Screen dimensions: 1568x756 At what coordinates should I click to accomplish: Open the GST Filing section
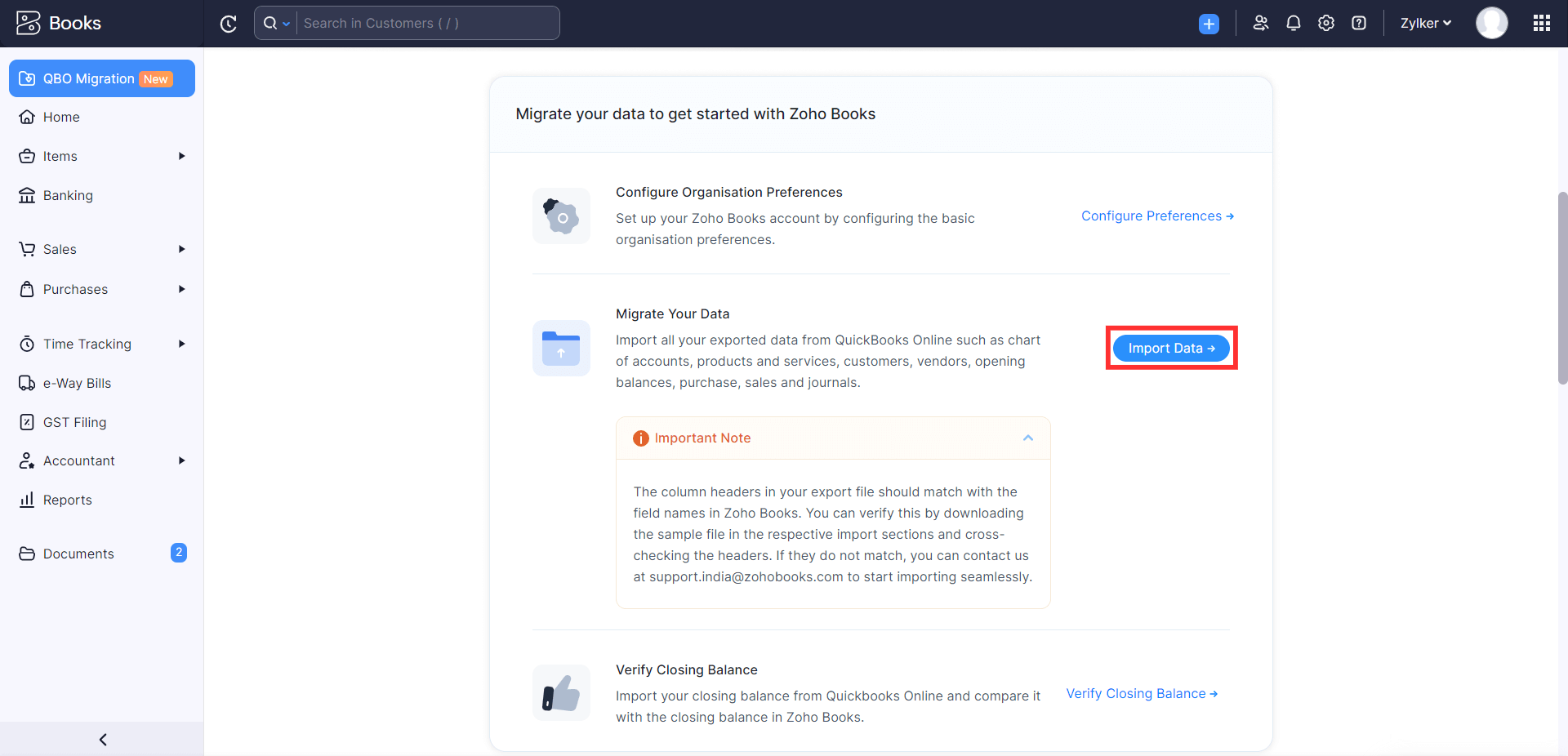pos(74,422)
